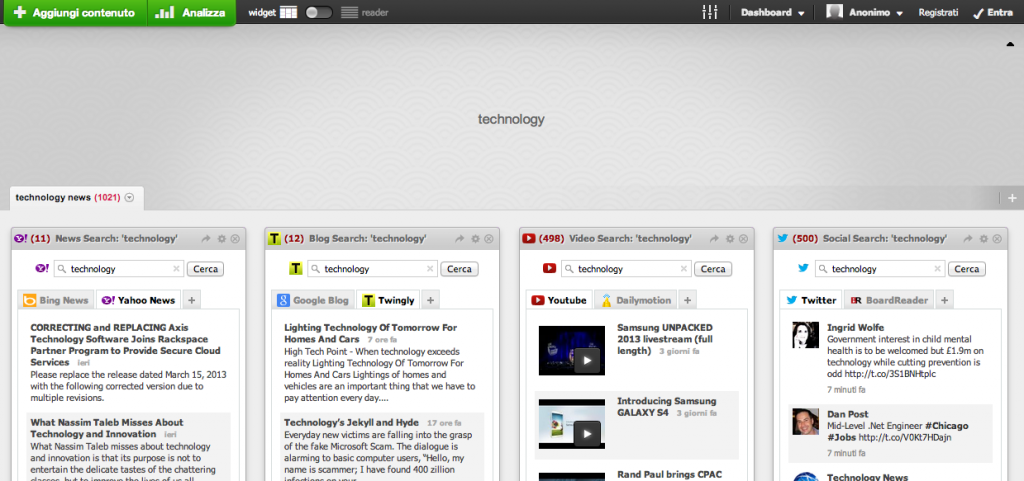Expand technology news tab options arrow
Viewport: 1024px width, 481px height.
coord(129,198)
